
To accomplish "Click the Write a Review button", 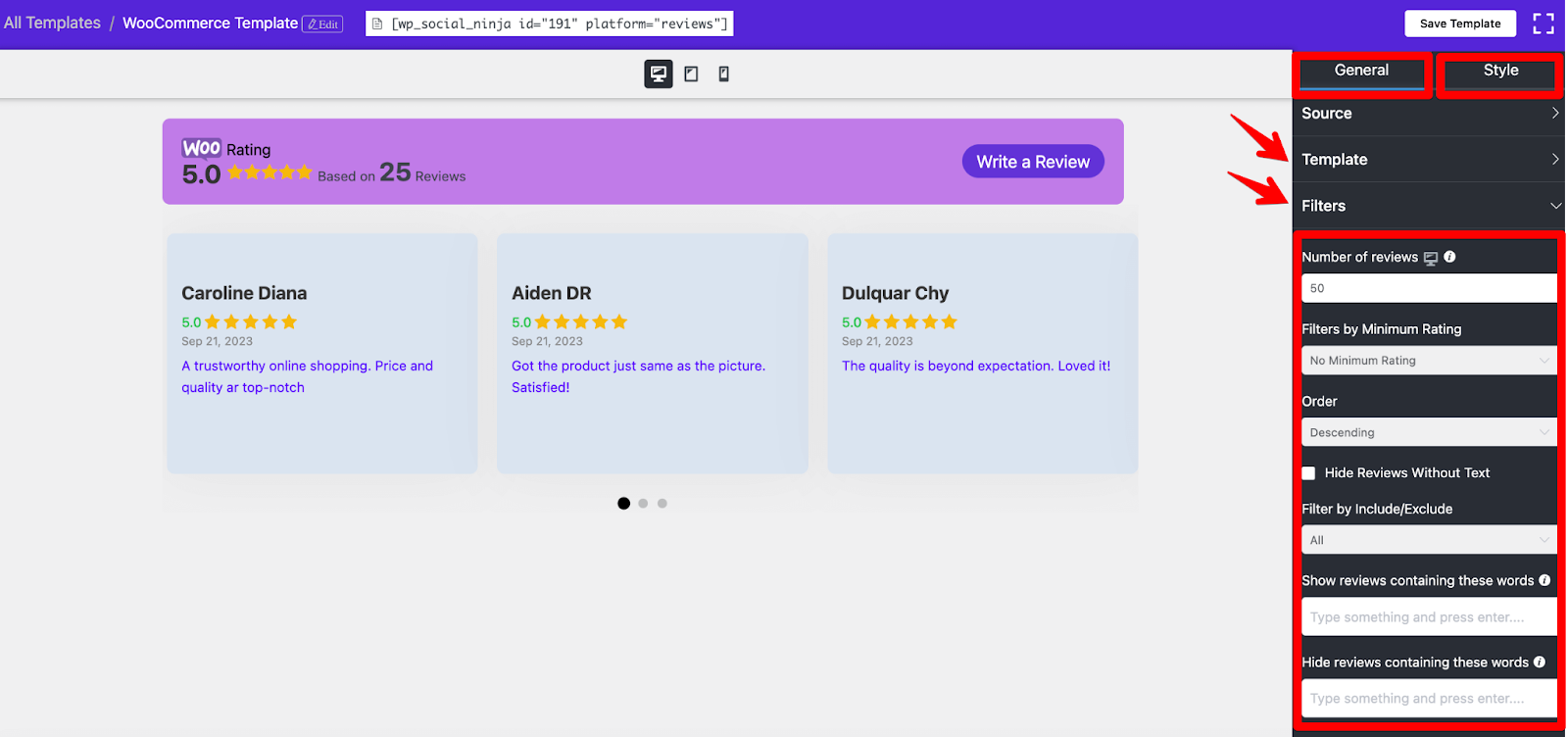I will pyautogui.click(x=1033, y=162).
